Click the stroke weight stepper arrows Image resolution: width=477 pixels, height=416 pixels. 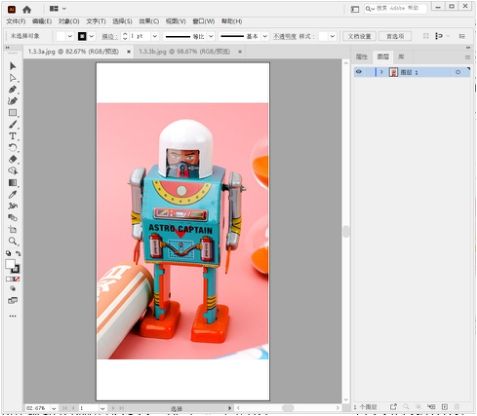[125, 36]
